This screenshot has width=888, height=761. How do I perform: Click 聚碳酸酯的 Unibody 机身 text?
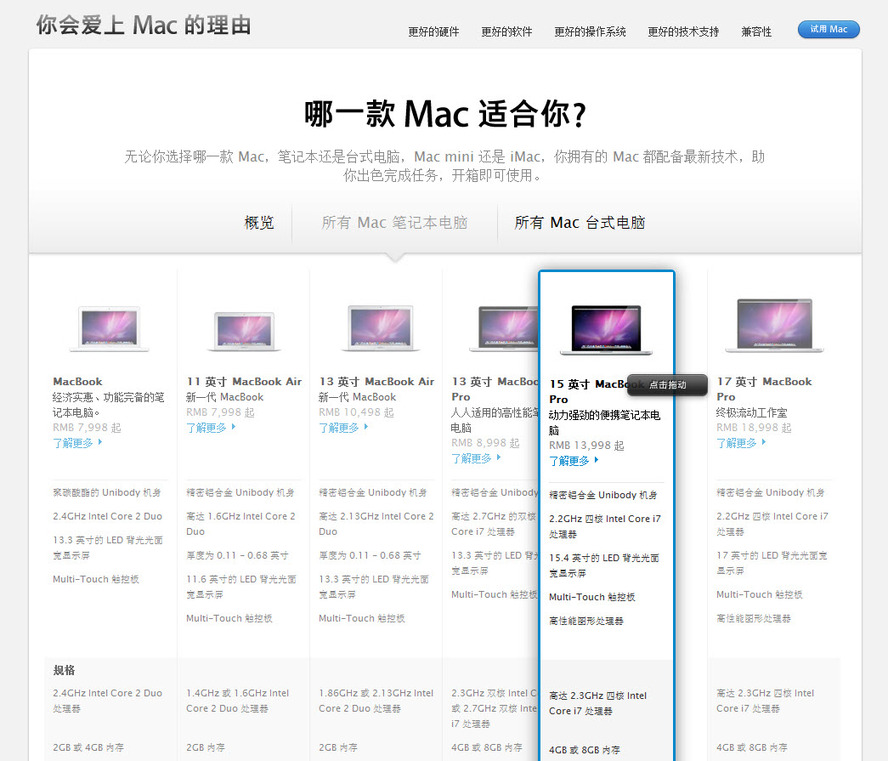point(107,493)
